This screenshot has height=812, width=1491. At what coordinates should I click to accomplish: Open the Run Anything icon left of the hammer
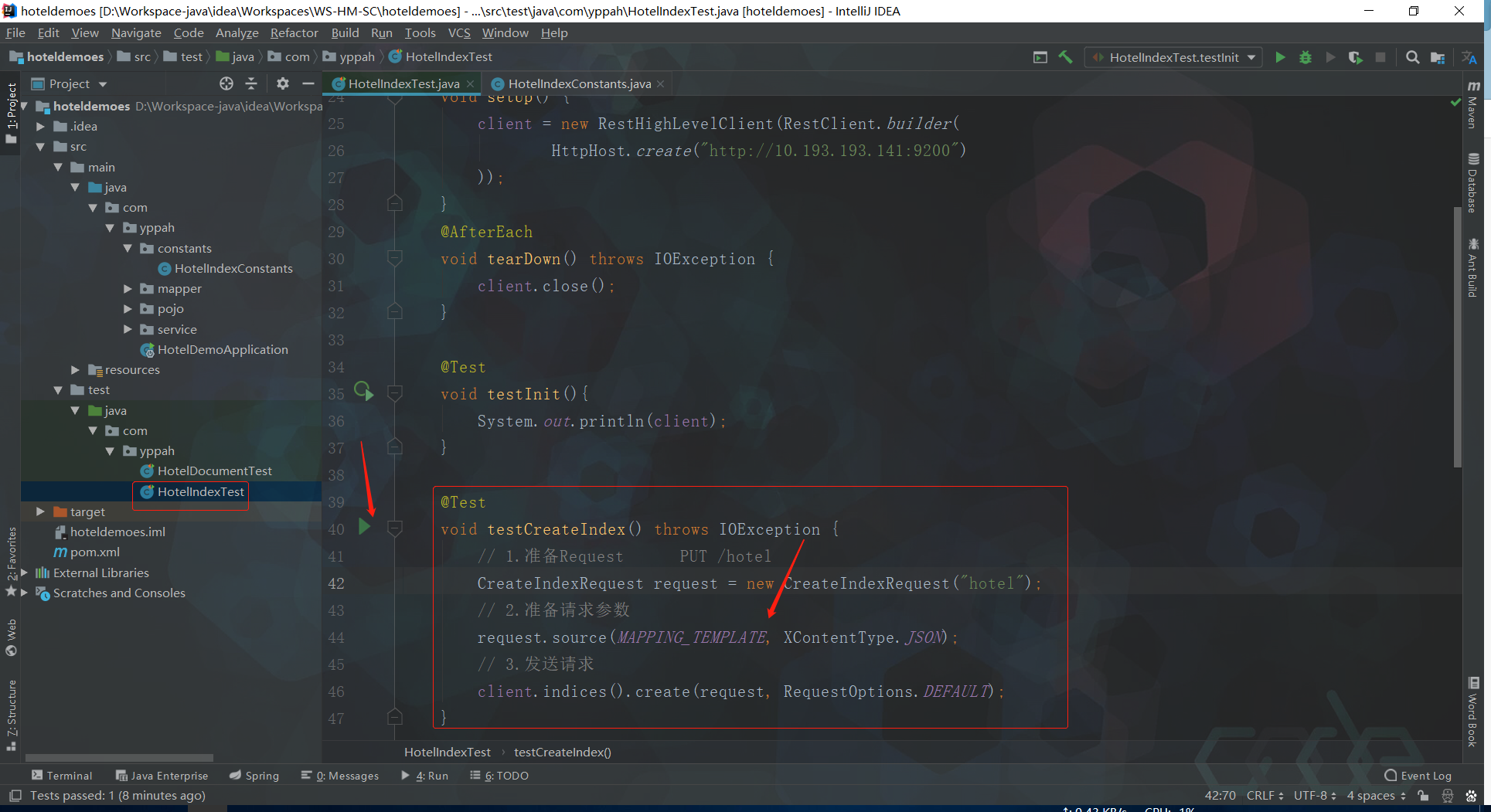coord(1040,57)
